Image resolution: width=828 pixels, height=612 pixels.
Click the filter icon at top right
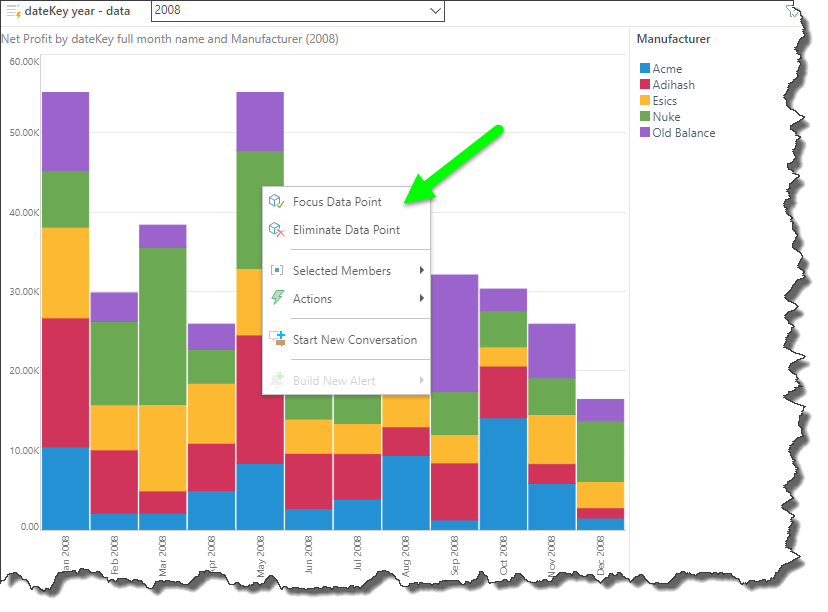coord(793,10)
